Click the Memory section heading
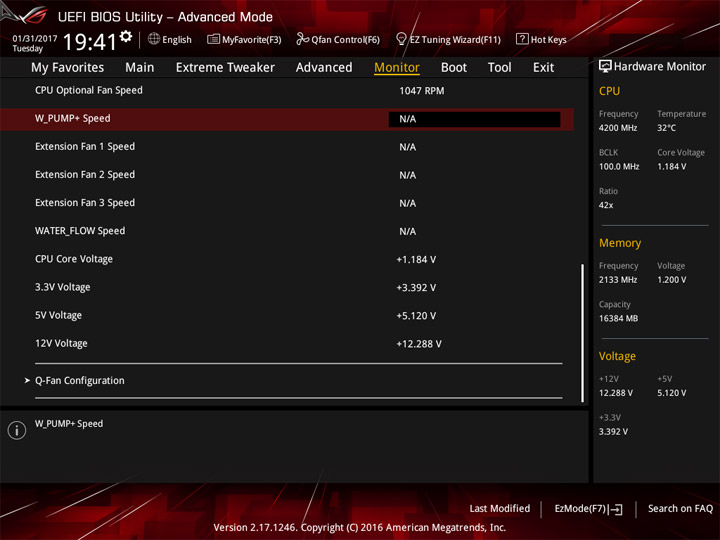 pos(620,243)
